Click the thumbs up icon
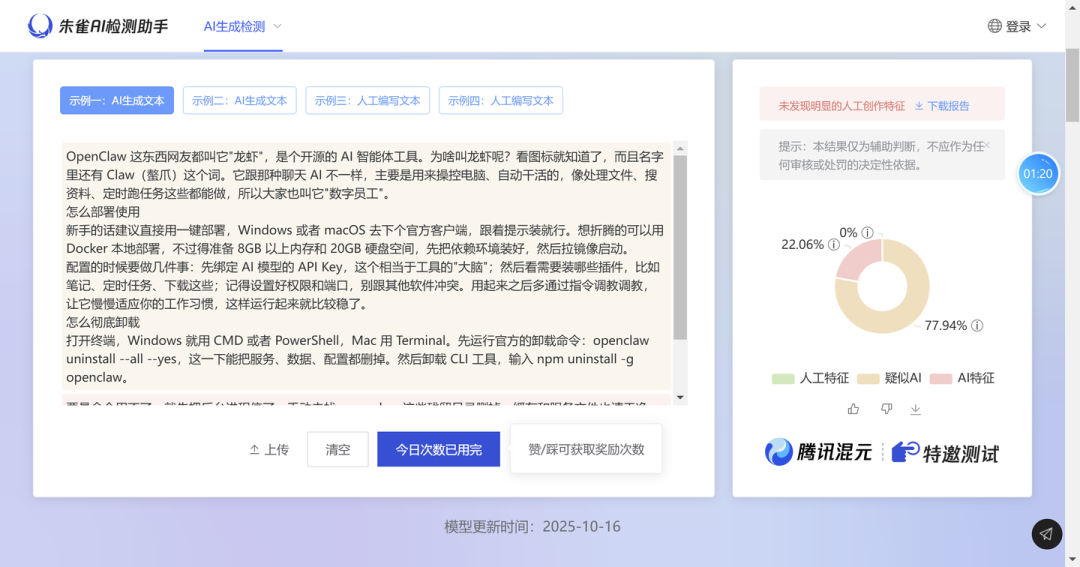Image resolution: width=1080 pixels, height=567 pixels. tap(853, 409)
